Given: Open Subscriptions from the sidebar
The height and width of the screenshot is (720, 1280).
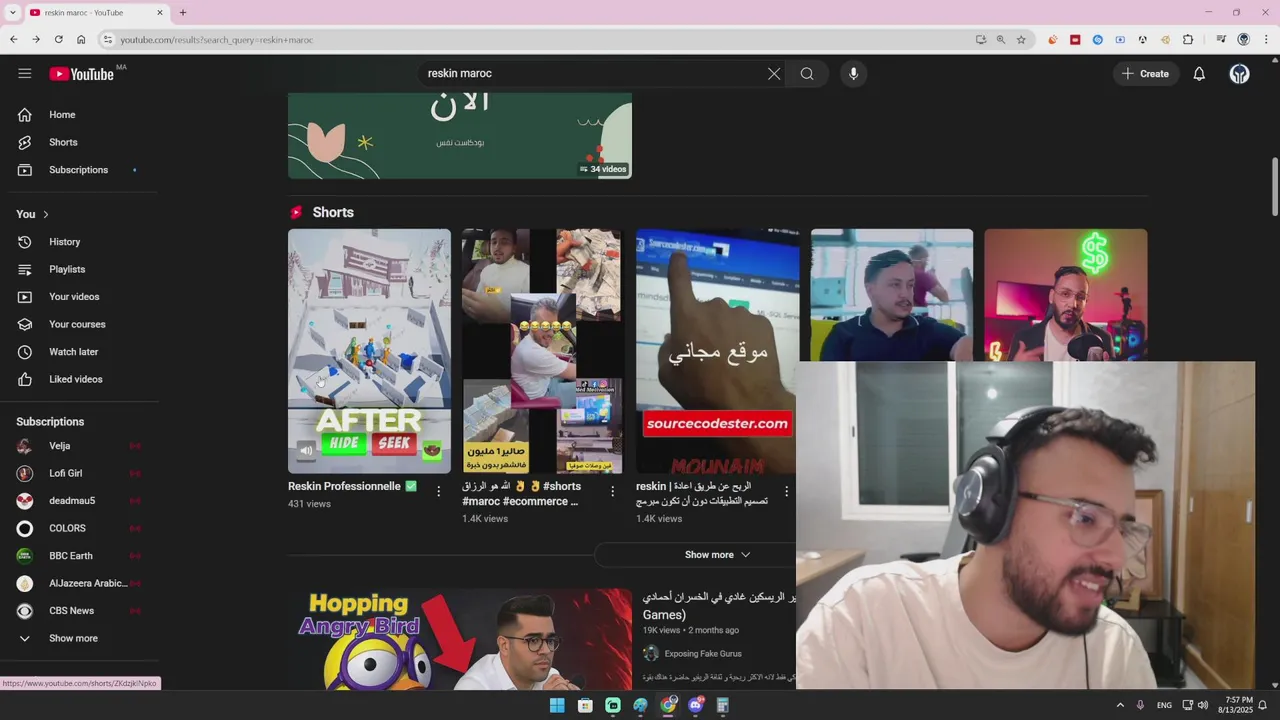Looking at the screenshot, I should 79,170.
